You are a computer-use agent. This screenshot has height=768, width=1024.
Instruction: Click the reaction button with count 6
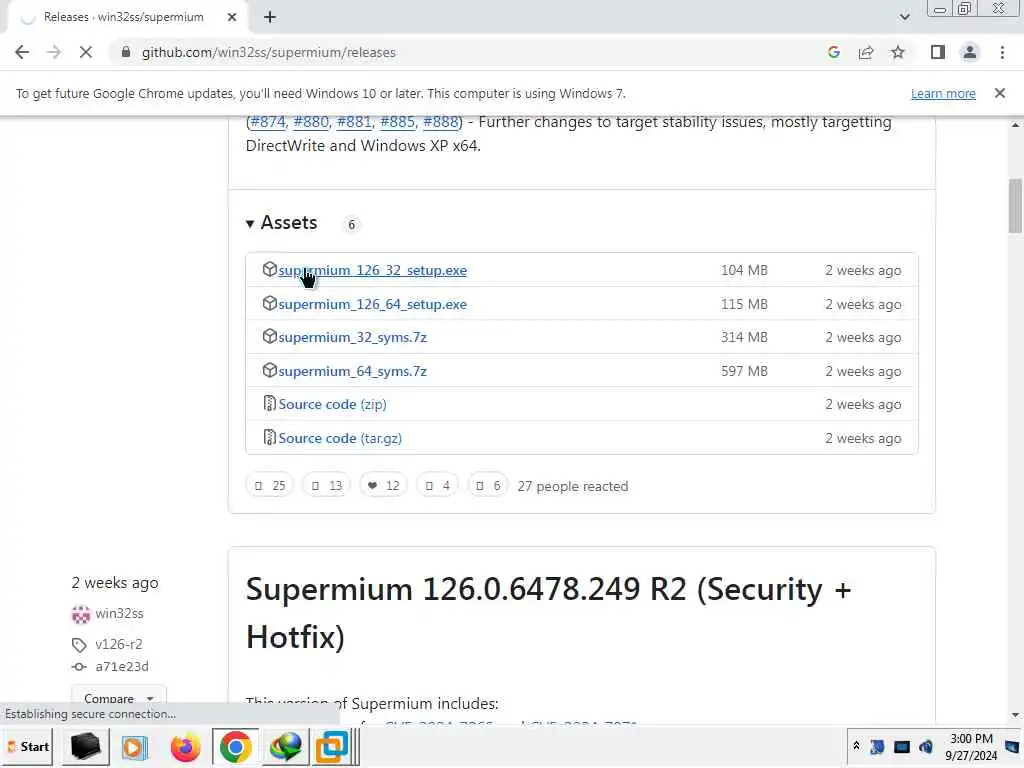click(x=488, y=485)
